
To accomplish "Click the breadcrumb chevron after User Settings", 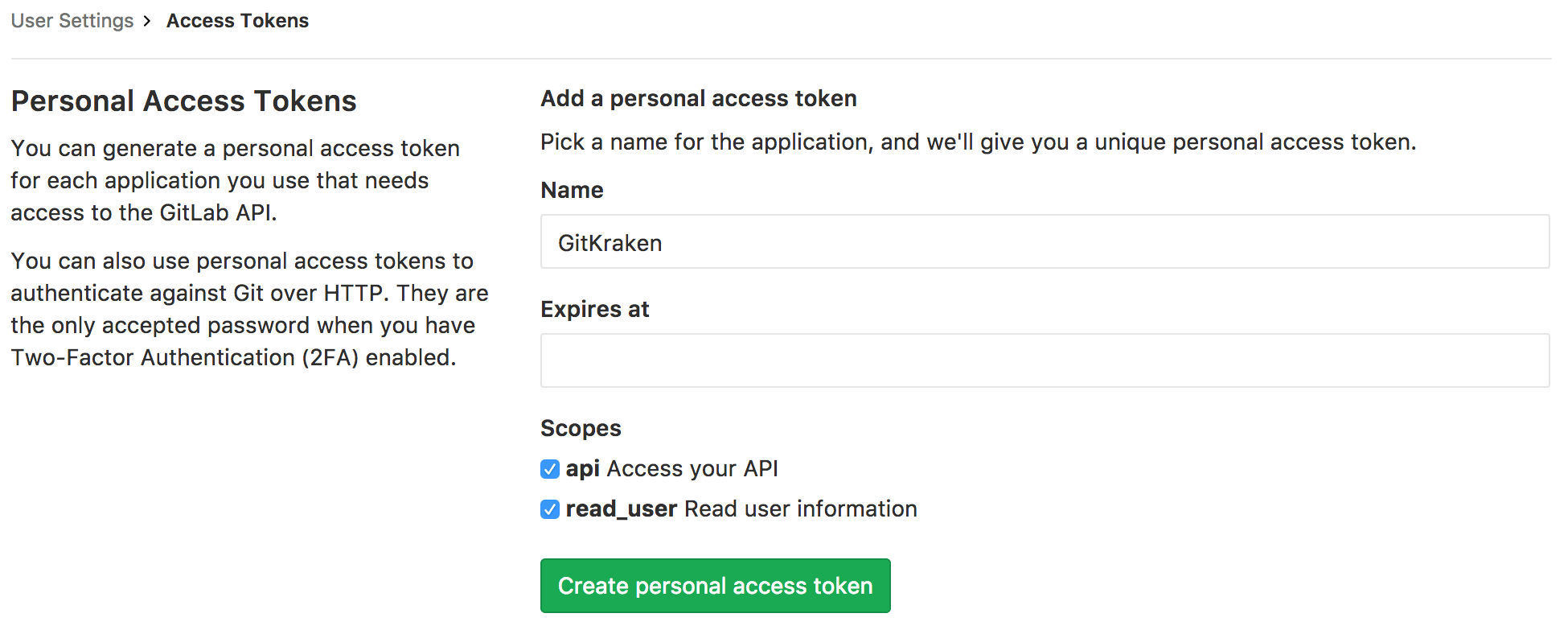I will 147,21.
